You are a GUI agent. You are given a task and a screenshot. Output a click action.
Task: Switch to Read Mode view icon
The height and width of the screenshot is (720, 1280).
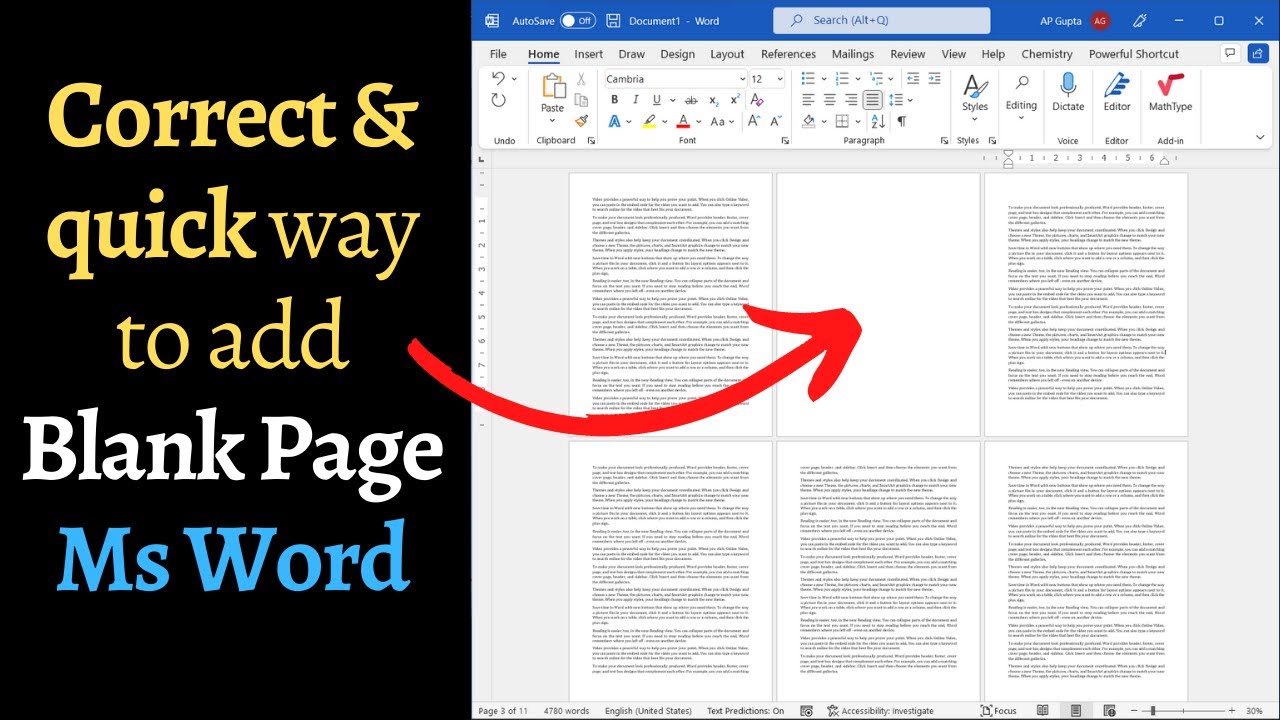(x=1043, y=711)
